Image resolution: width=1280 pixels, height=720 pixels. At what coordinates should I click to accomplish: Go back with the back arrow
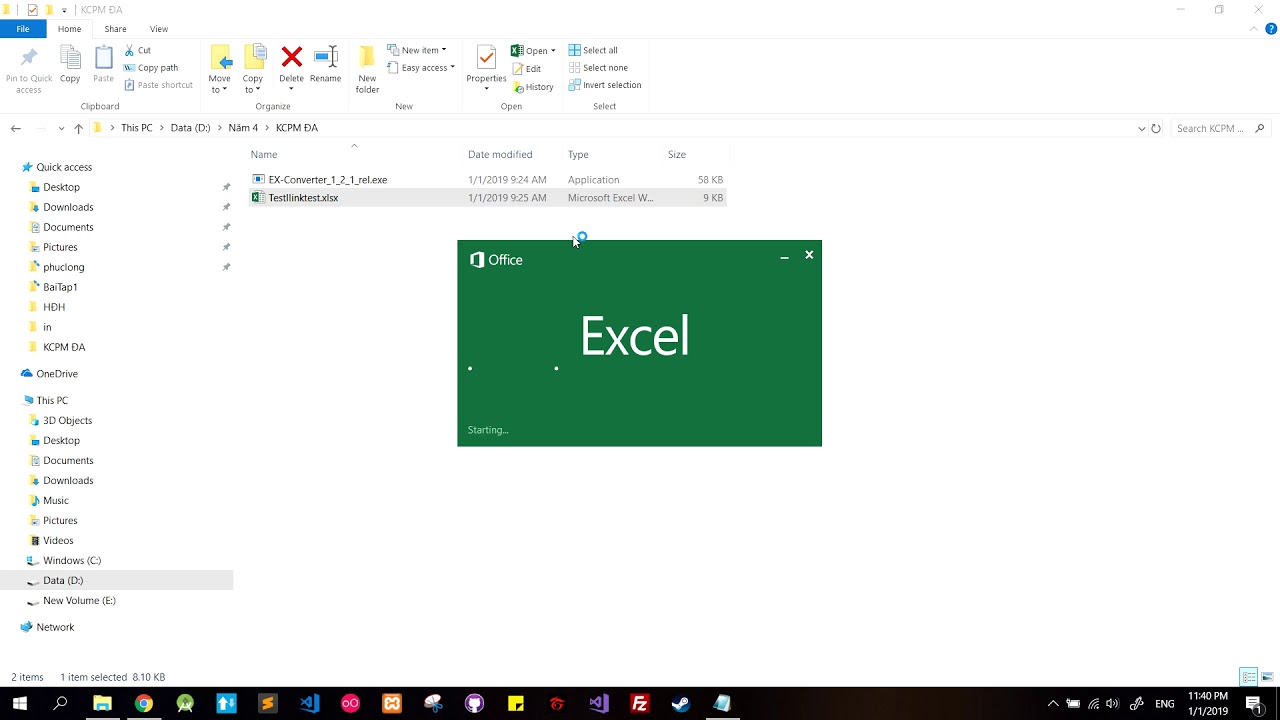click(x=16, y=128)
